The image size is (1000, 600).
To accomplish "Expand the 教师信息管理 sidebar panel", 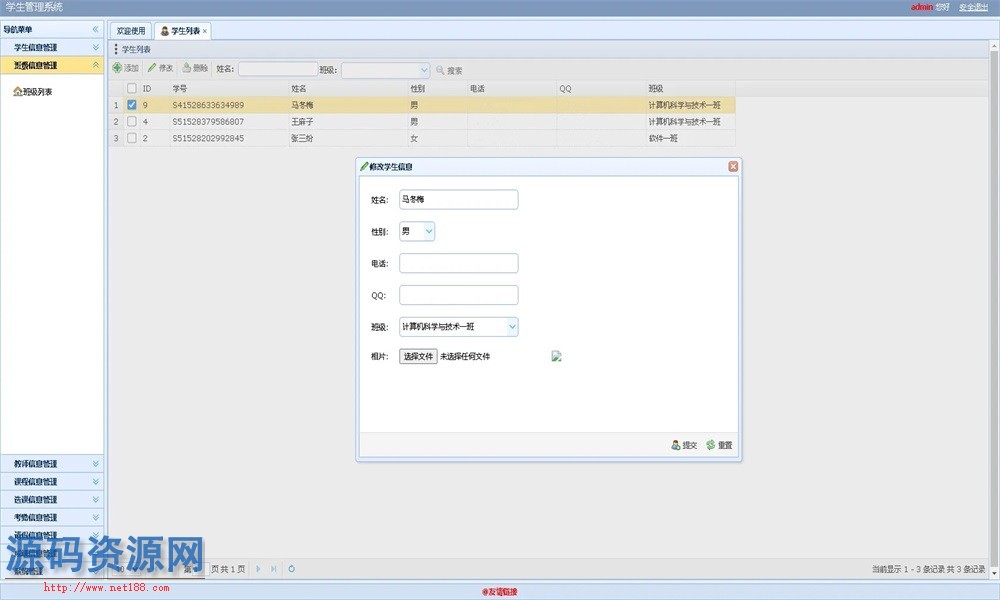I will point(51,464).
